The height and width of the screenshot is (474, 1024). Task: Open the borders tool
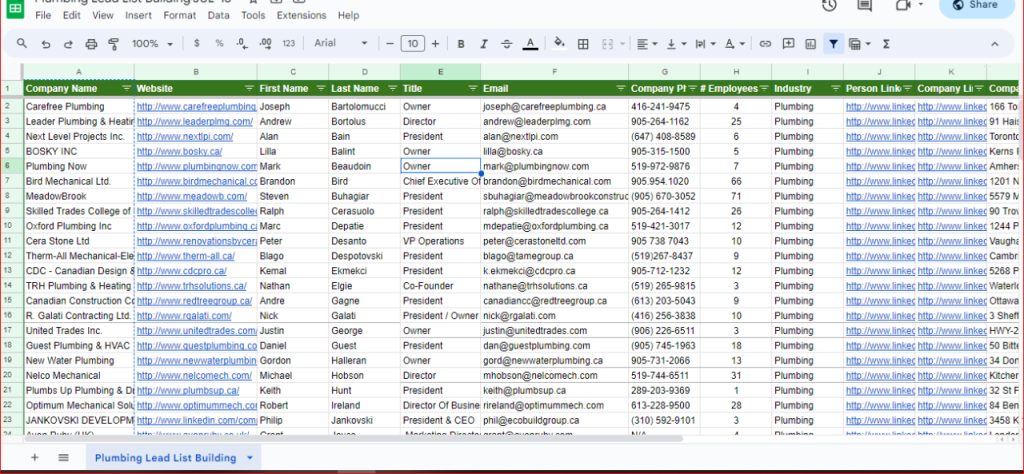583,44
